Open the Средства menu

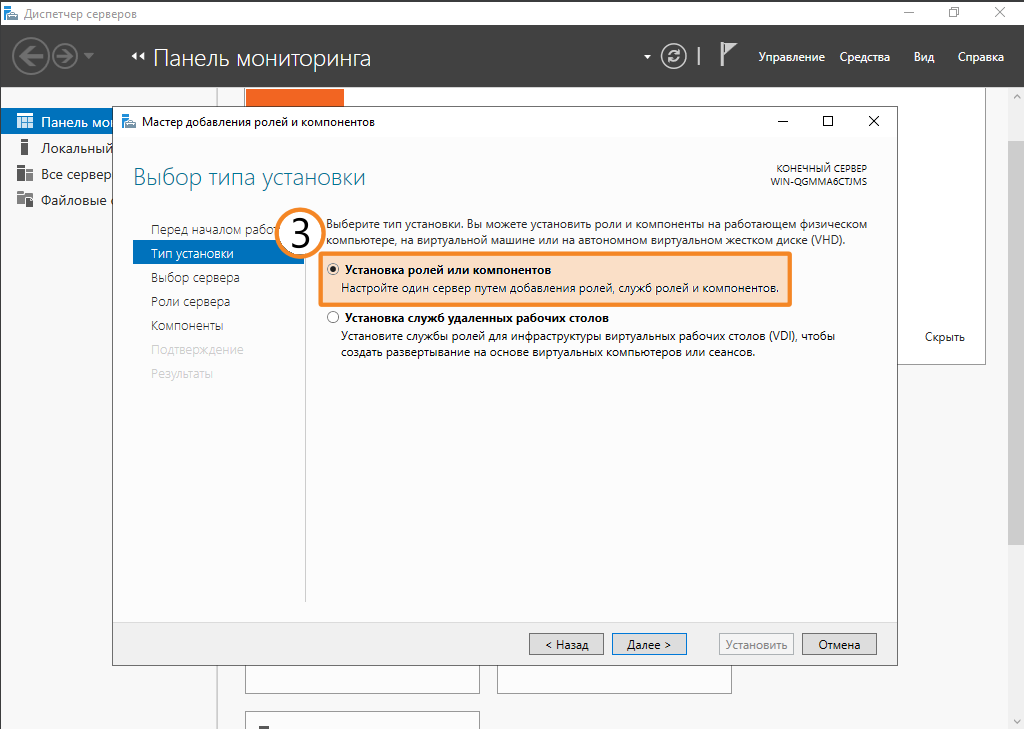click(x=864, y=57)
